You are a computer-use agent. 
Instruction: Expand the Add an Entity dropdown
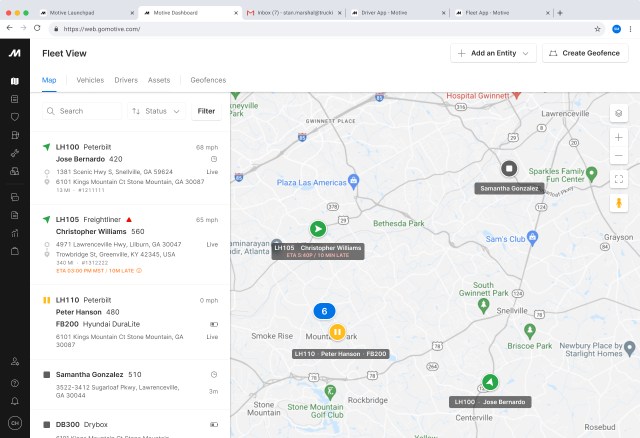click(494, 53)
